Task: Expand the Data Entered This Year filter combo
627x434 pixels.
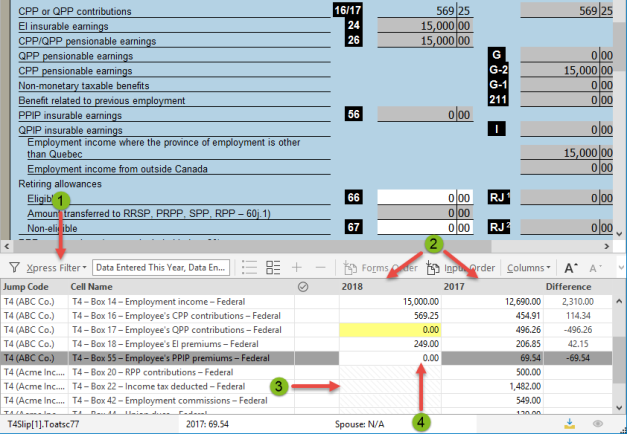Action: (x=161, y=268)
